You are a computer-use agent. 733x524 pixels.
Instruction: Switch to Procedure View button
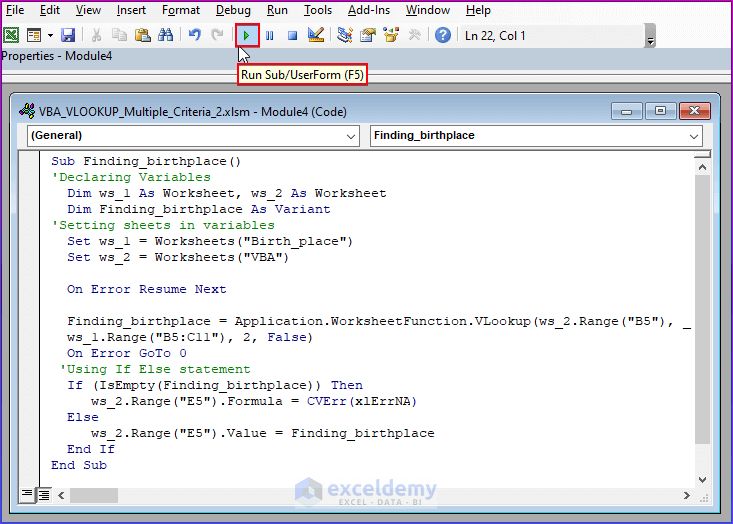[x=27, y=494]
